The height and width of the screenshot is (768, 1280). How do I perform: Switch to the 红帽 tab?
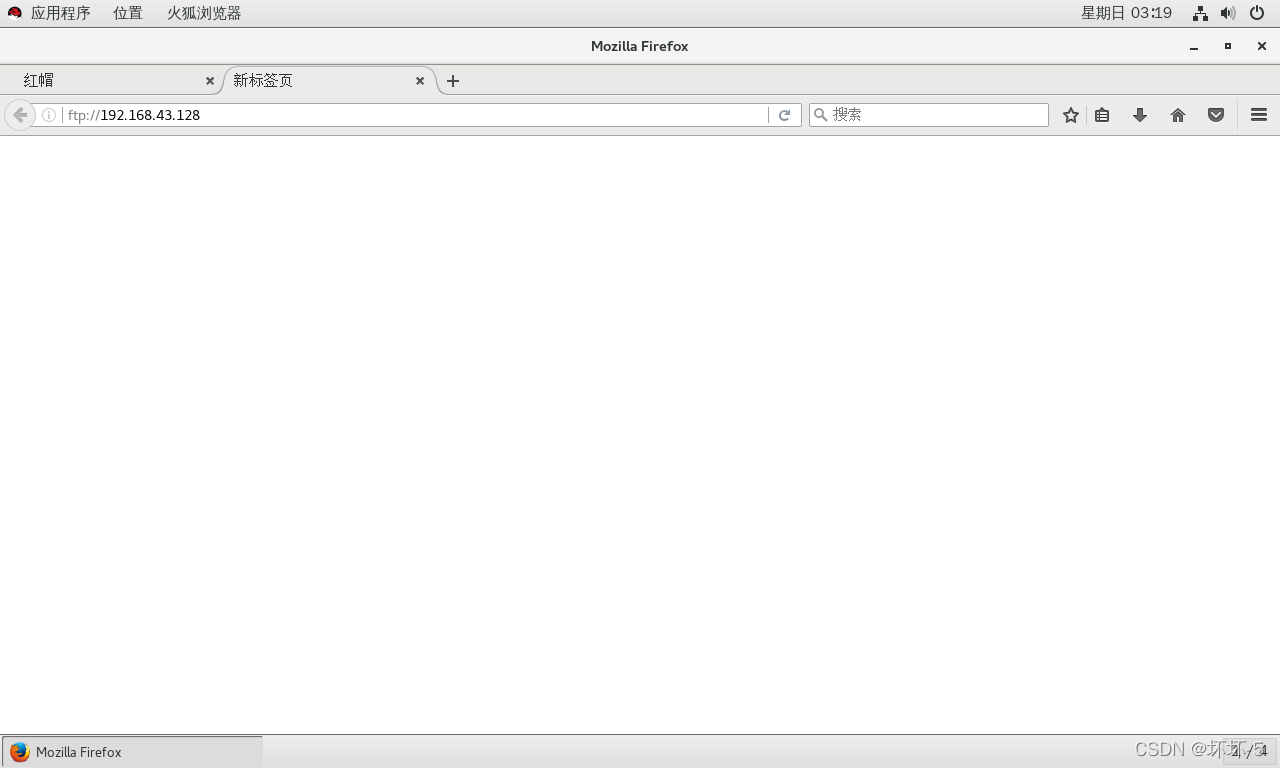[x=110, y=81]
